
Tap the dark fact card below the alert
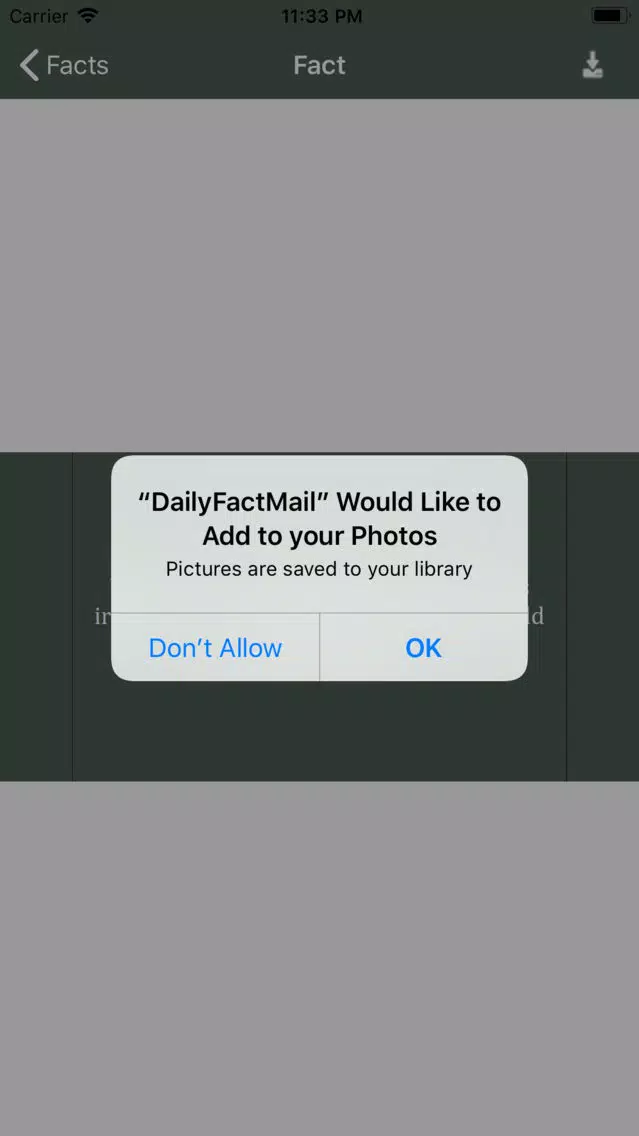tap(320, 730)
